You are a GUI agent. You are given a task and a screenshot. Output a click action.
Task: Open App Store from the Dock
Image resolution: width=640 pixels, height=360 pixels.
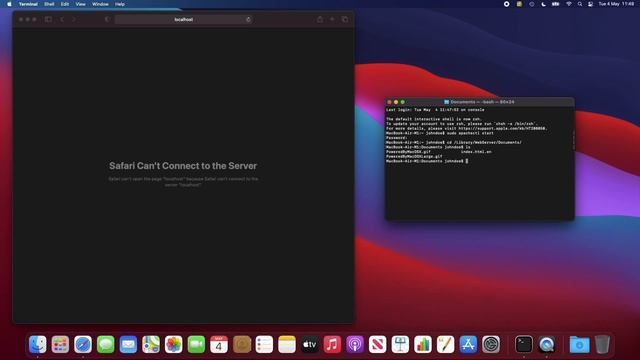468,344
